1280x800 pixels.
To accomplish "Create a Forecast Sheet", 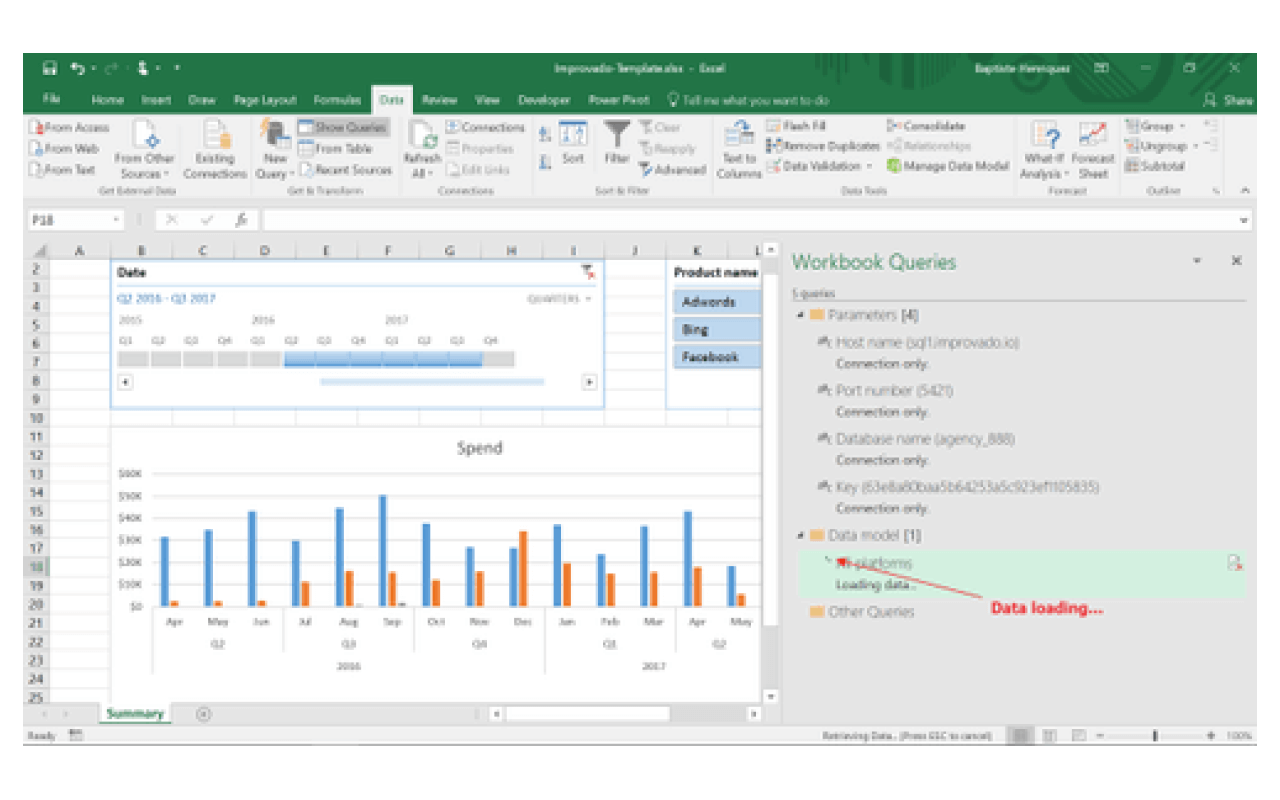I will 1093,148.
